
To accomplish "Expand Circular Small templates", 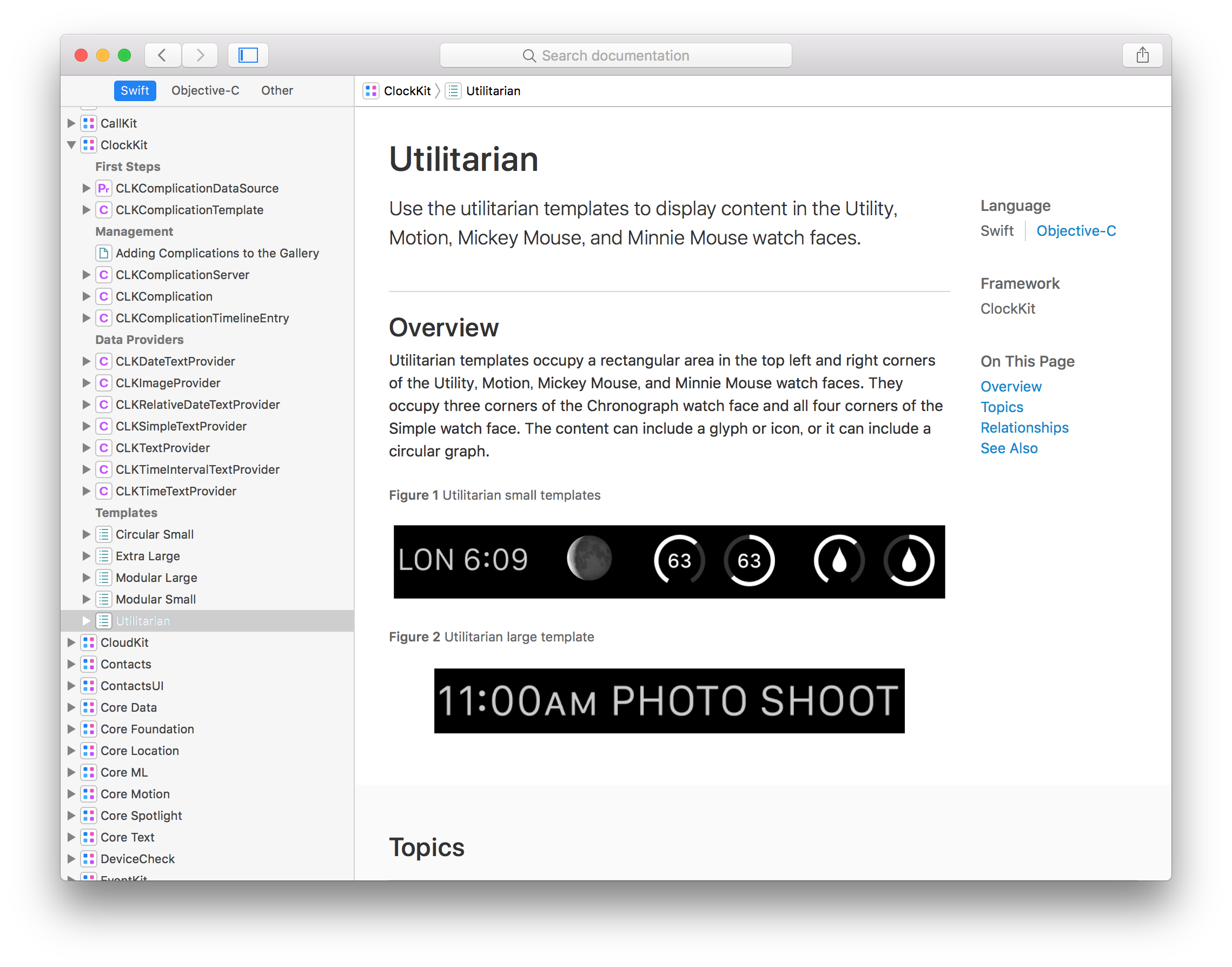I will 86,534.
